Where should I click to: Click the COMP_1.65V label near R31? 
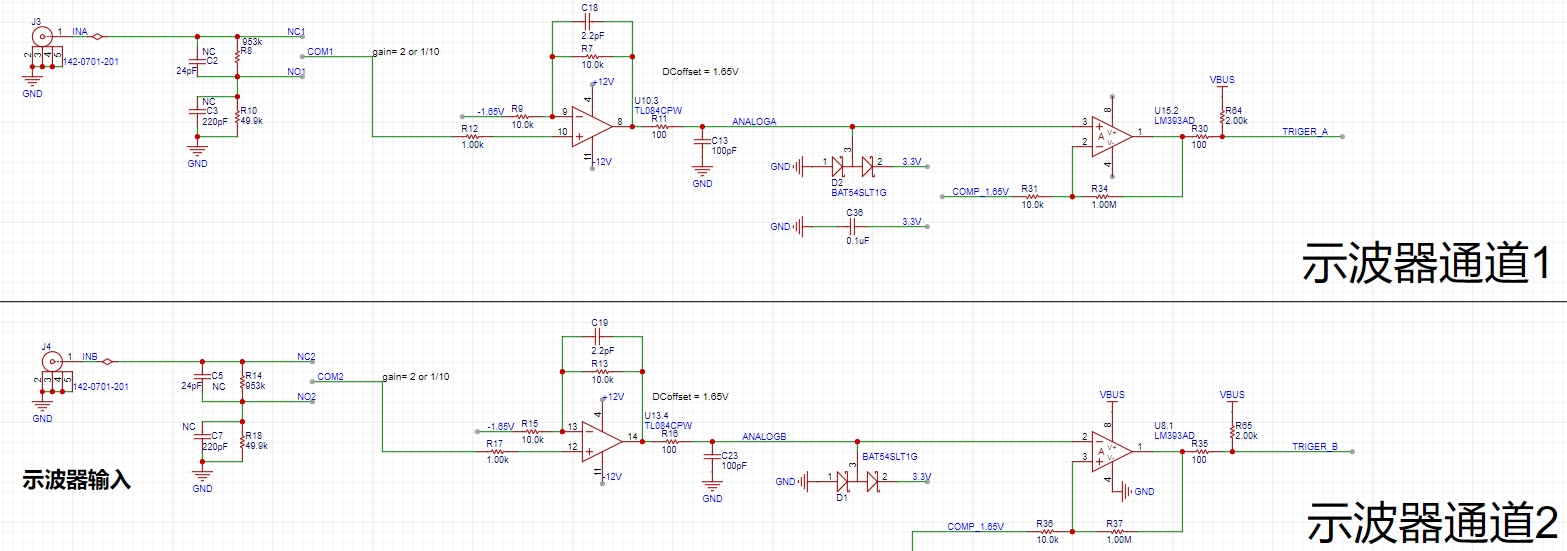pos(980,190)
